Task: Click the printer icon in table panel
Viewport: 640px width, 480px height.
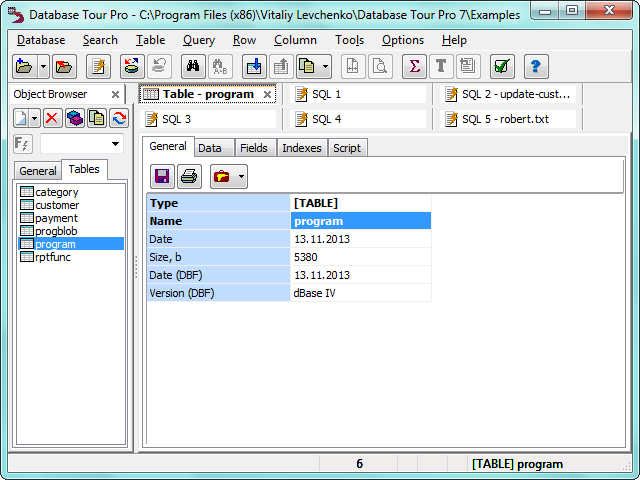Action: (189, 176)
